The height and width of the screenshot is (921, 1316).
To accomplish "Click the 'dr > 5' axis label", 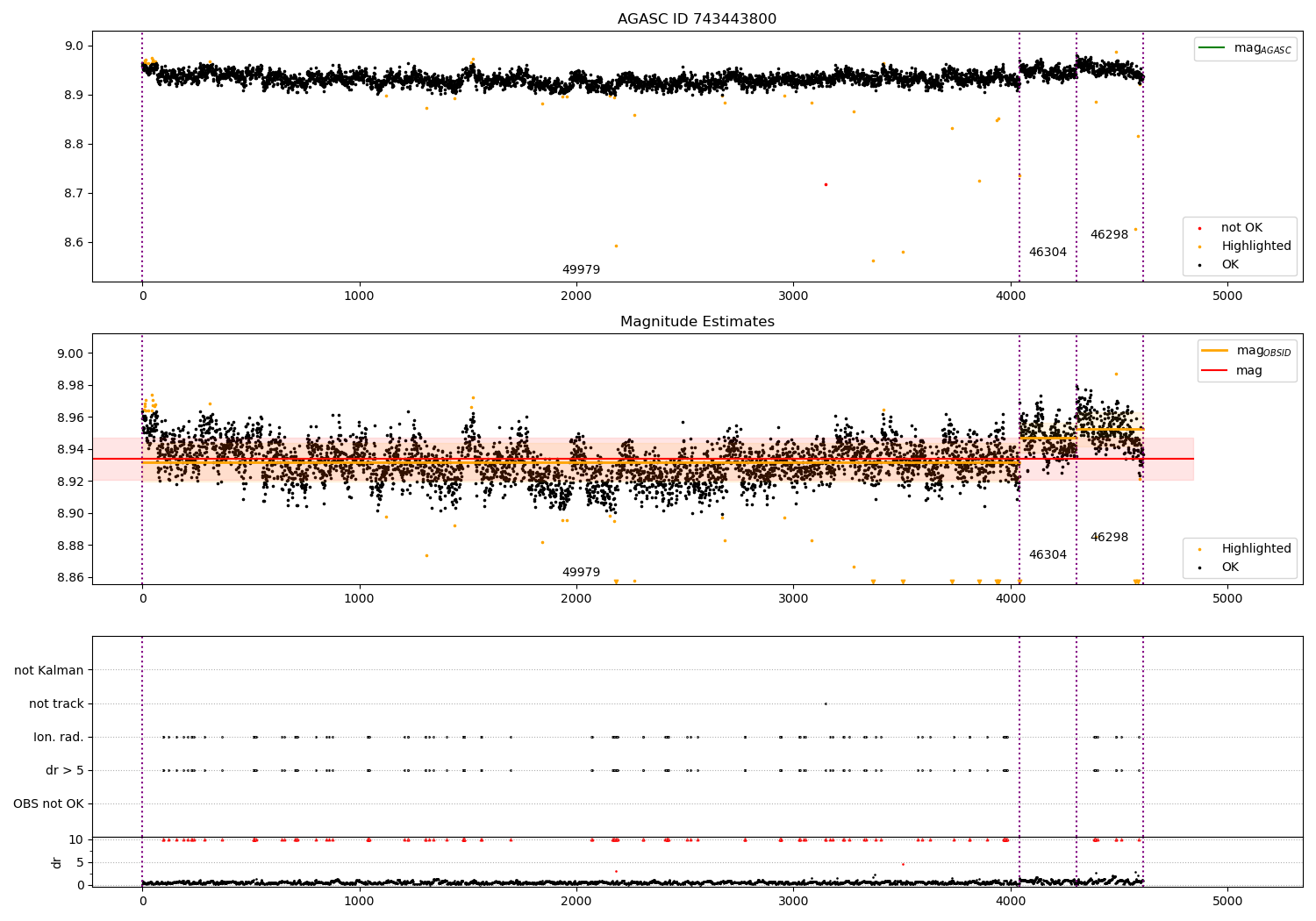I will pyautogui.click(x=65, y=771).
